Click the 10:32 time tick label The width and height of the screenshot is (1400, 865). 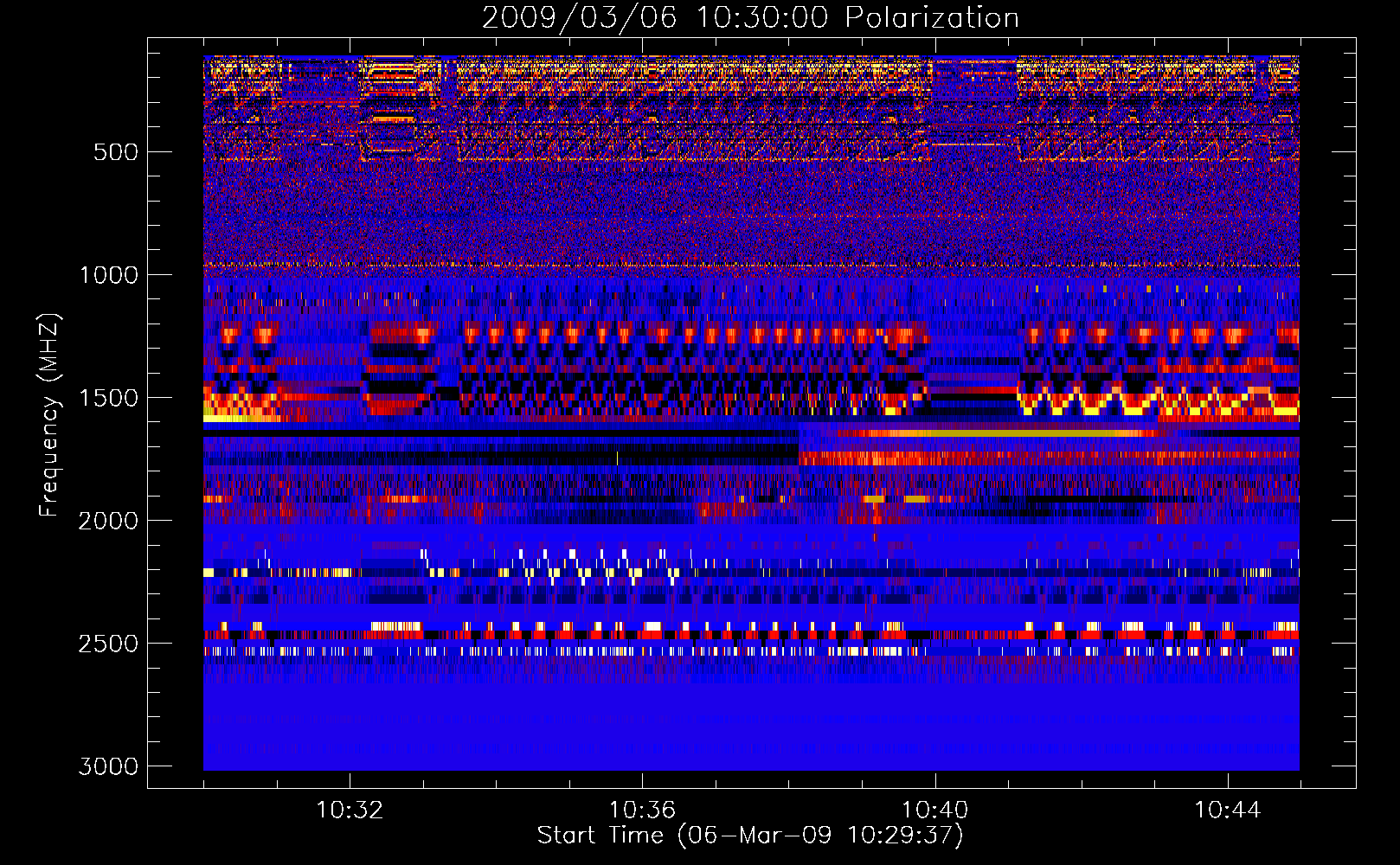click(350, 811)
